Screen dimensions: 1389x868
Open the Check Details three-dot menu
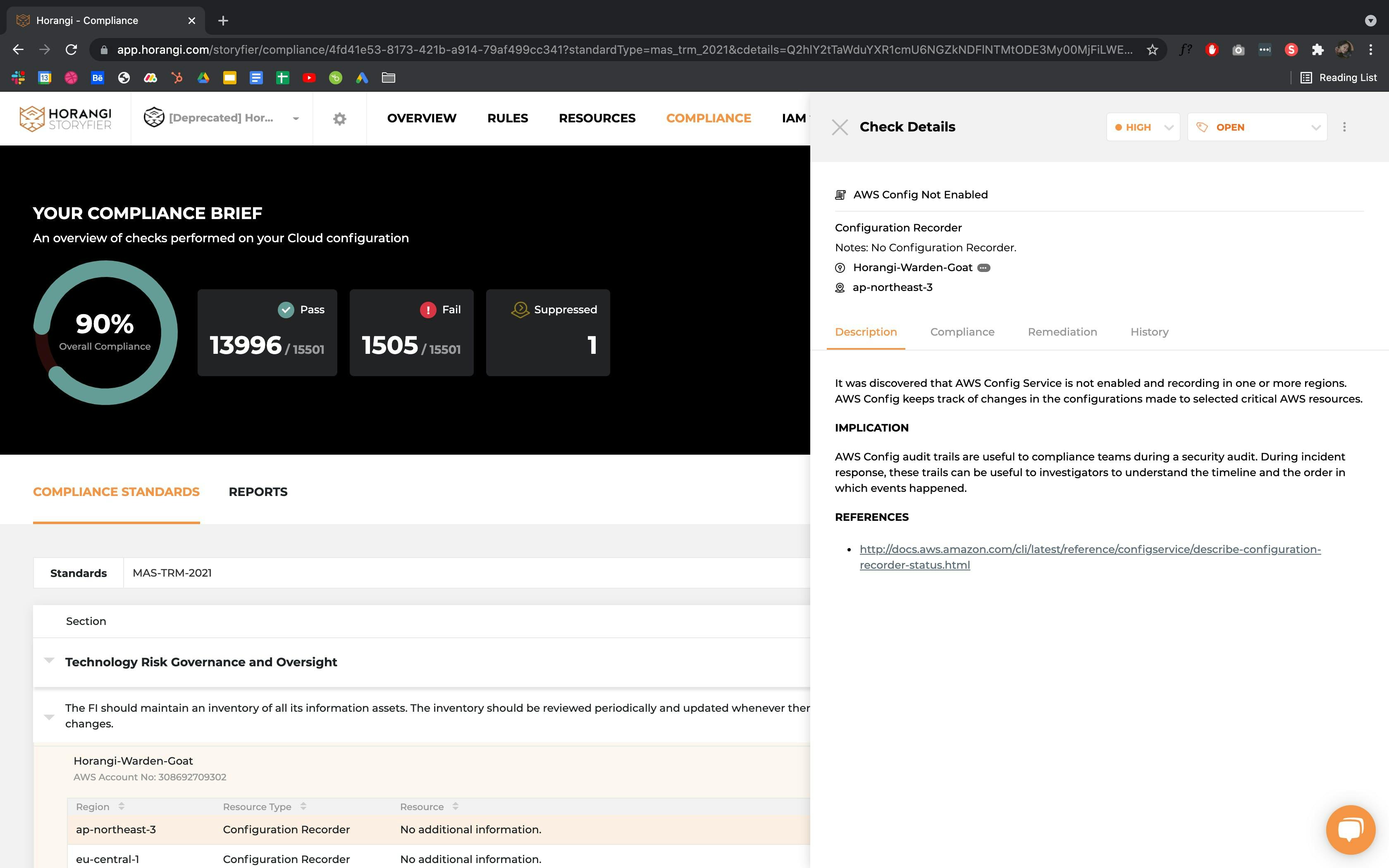[x=1344, y=127]
